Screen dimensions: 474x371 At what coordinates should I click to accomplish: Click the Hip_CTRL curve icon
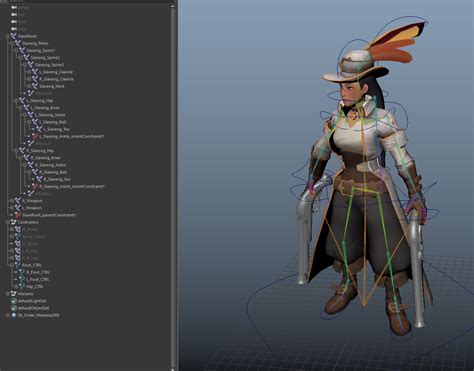click(x=22, y=286)
